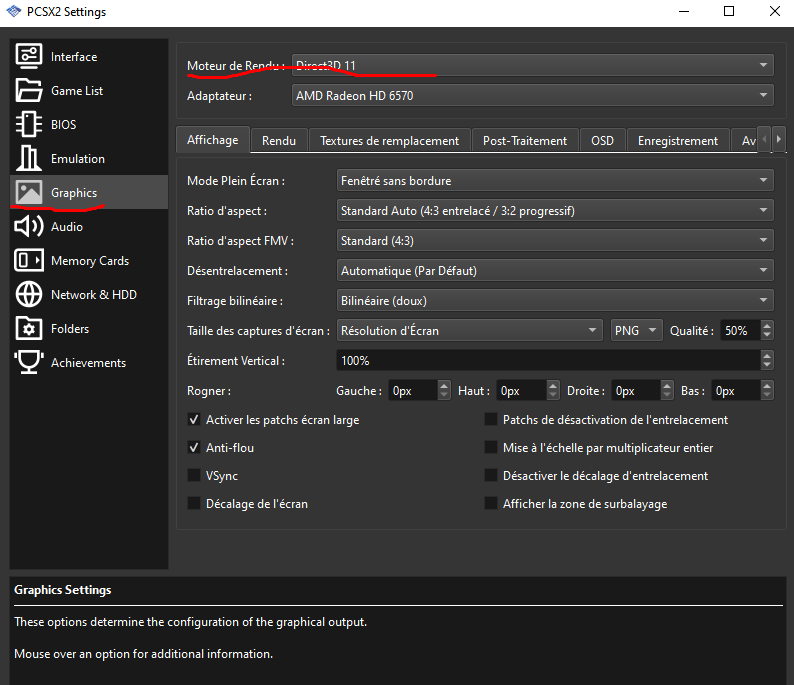
Task: Maximize the PCSX2 Settings window
Action: click(729, 11)
